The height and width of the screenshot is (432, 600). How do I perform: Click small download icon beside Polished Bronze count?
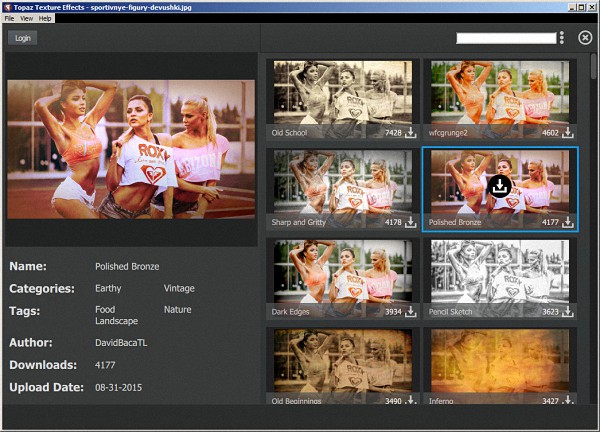click(568, 222)
